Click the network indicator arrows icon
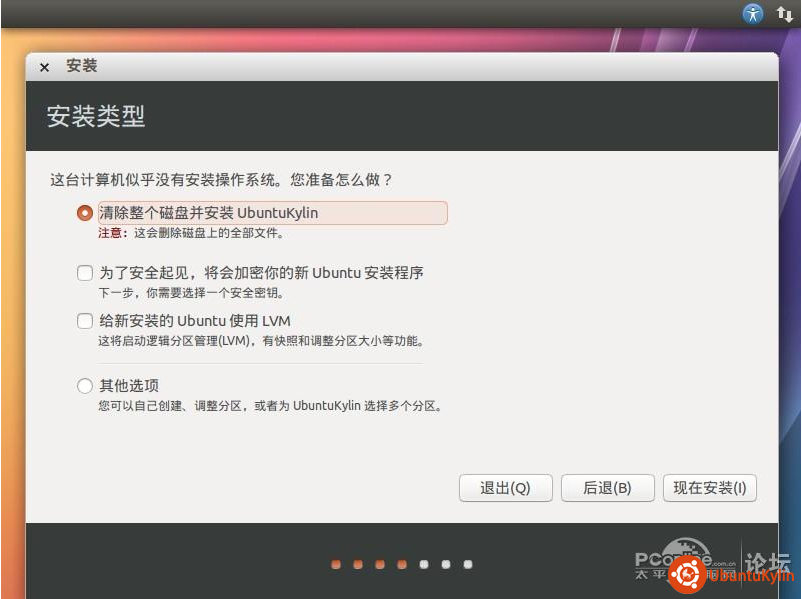This screenshot has width=802, height=599. (784, 14)
